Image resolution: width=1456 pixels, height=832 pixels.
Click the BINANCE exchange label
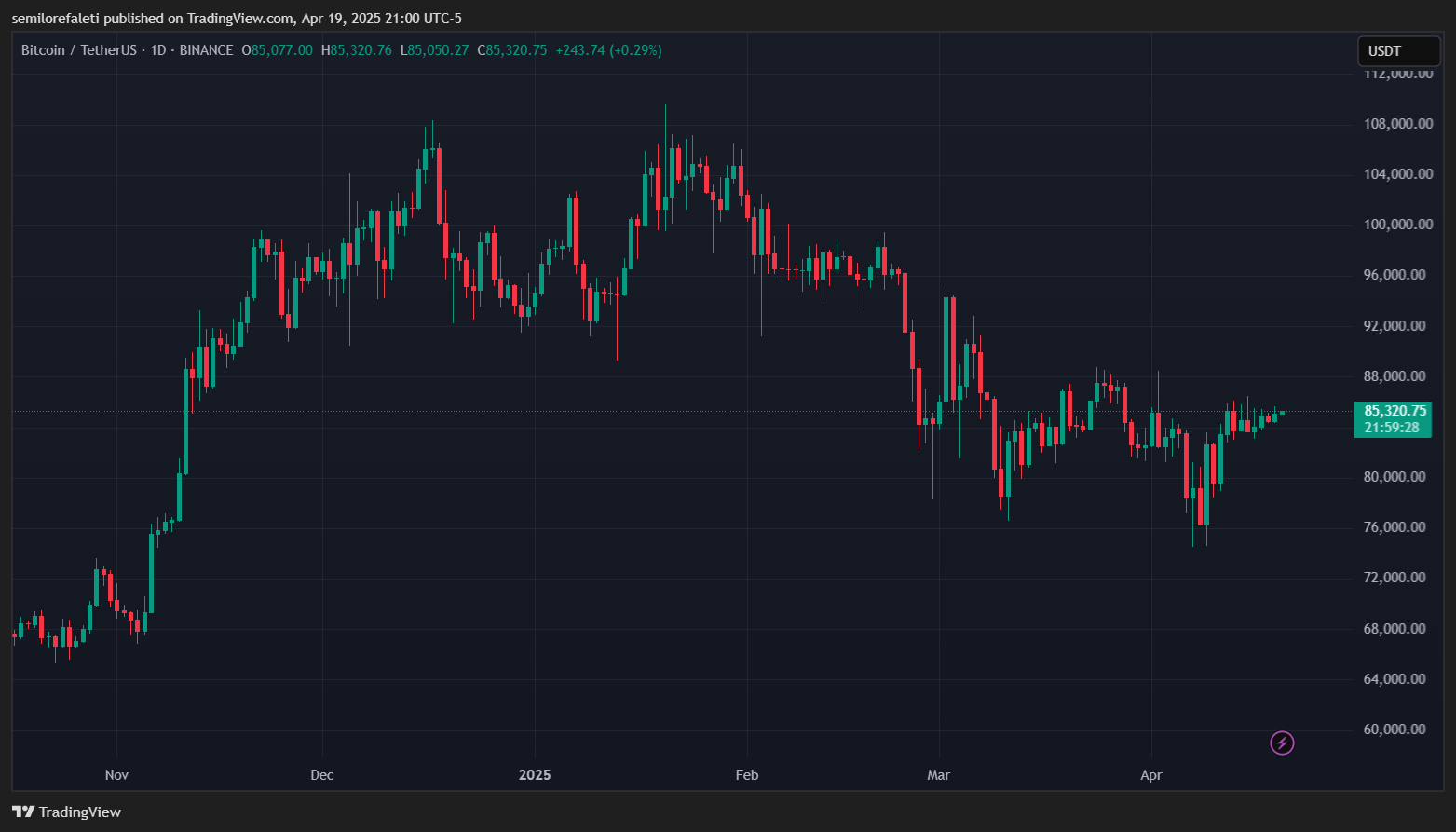coord(206,49)
